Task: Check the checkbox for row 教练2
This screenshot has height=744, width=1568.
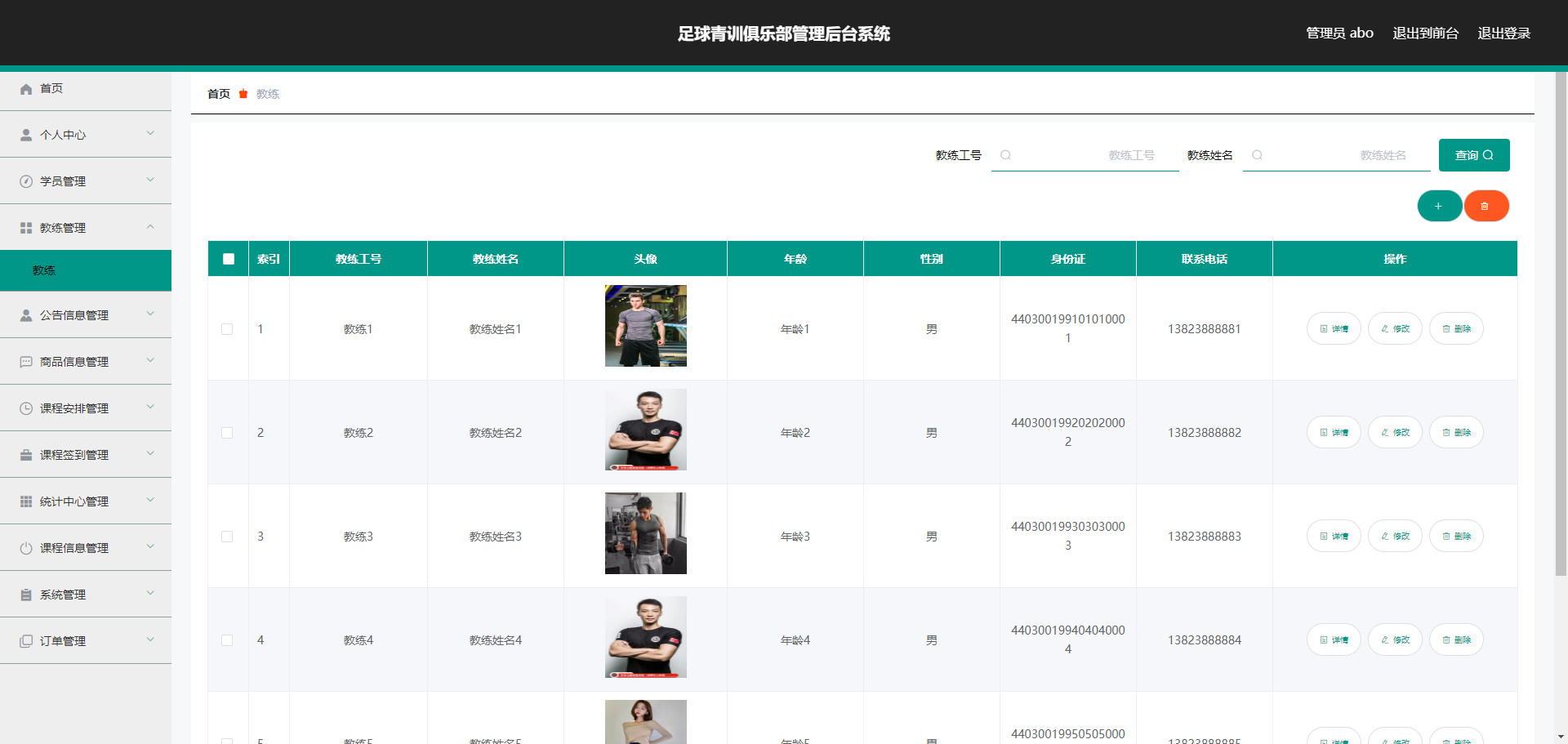Action: (x=227, y=433)
